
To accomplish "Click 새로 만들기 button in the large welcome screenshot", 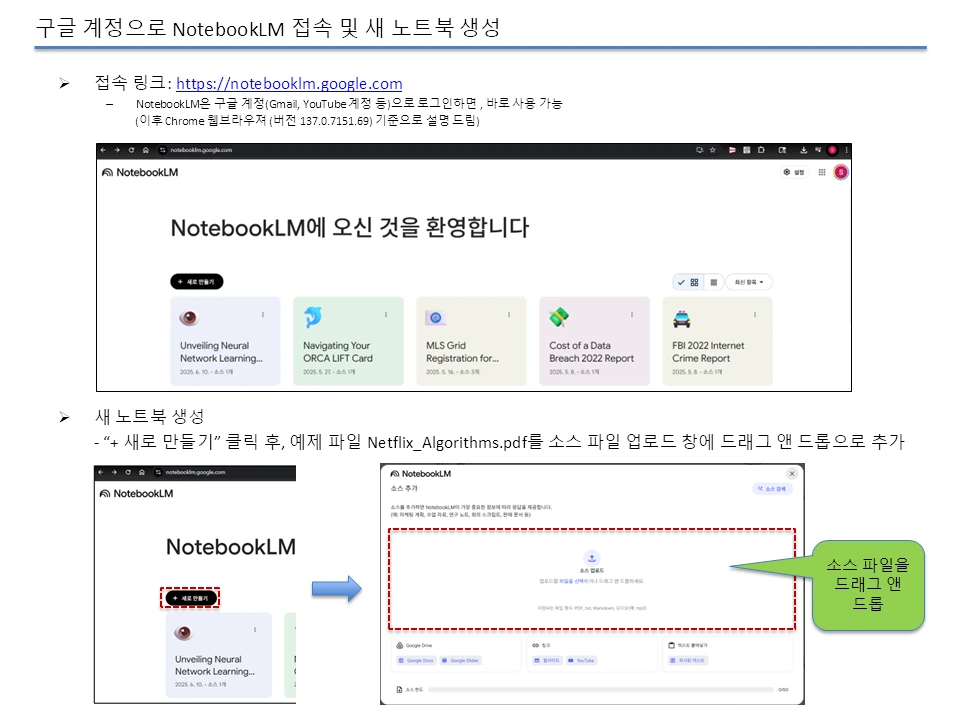I will click(197, 282).
